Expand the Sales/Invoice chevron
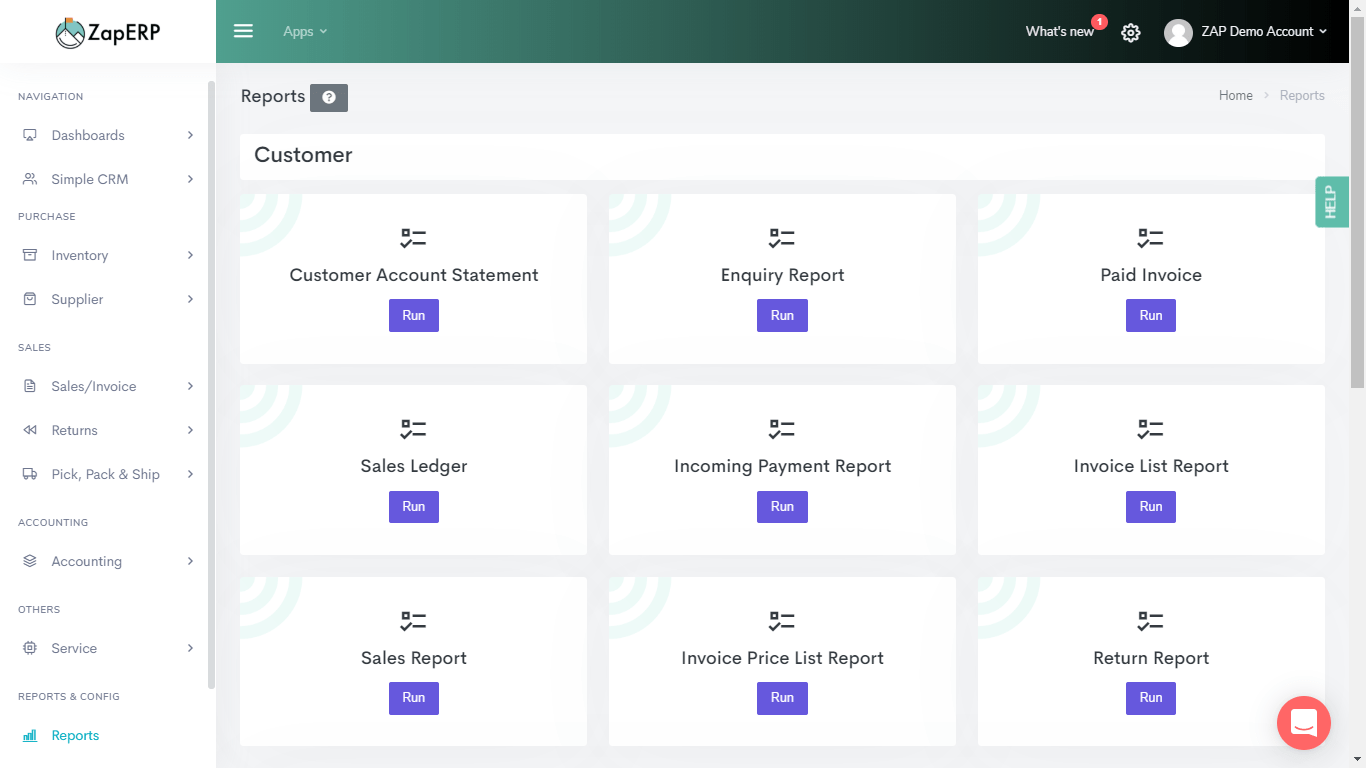The width and height of the screenshot is (1366, 768). point(190,386)
